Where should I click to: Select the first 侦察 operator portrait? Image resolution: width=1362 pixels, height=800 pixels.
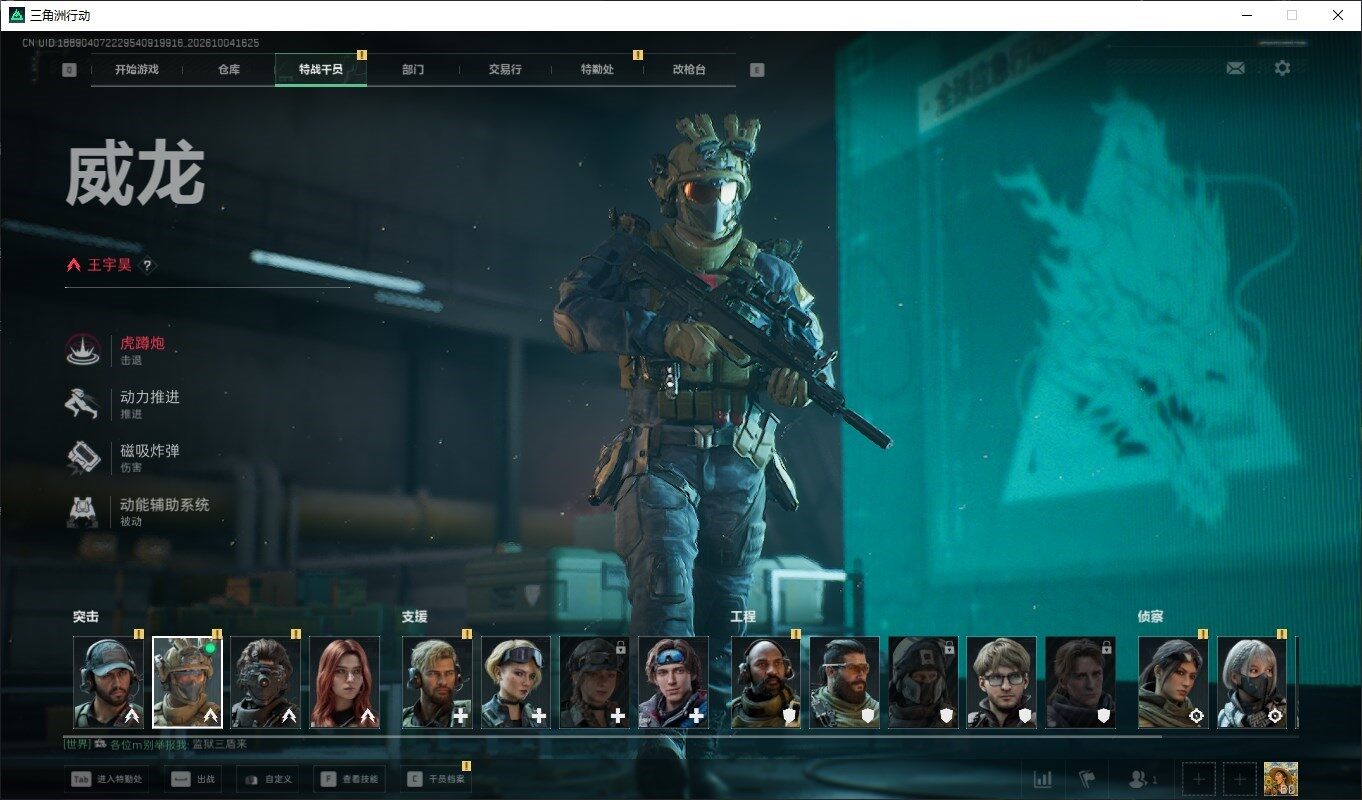[1173, 682]
